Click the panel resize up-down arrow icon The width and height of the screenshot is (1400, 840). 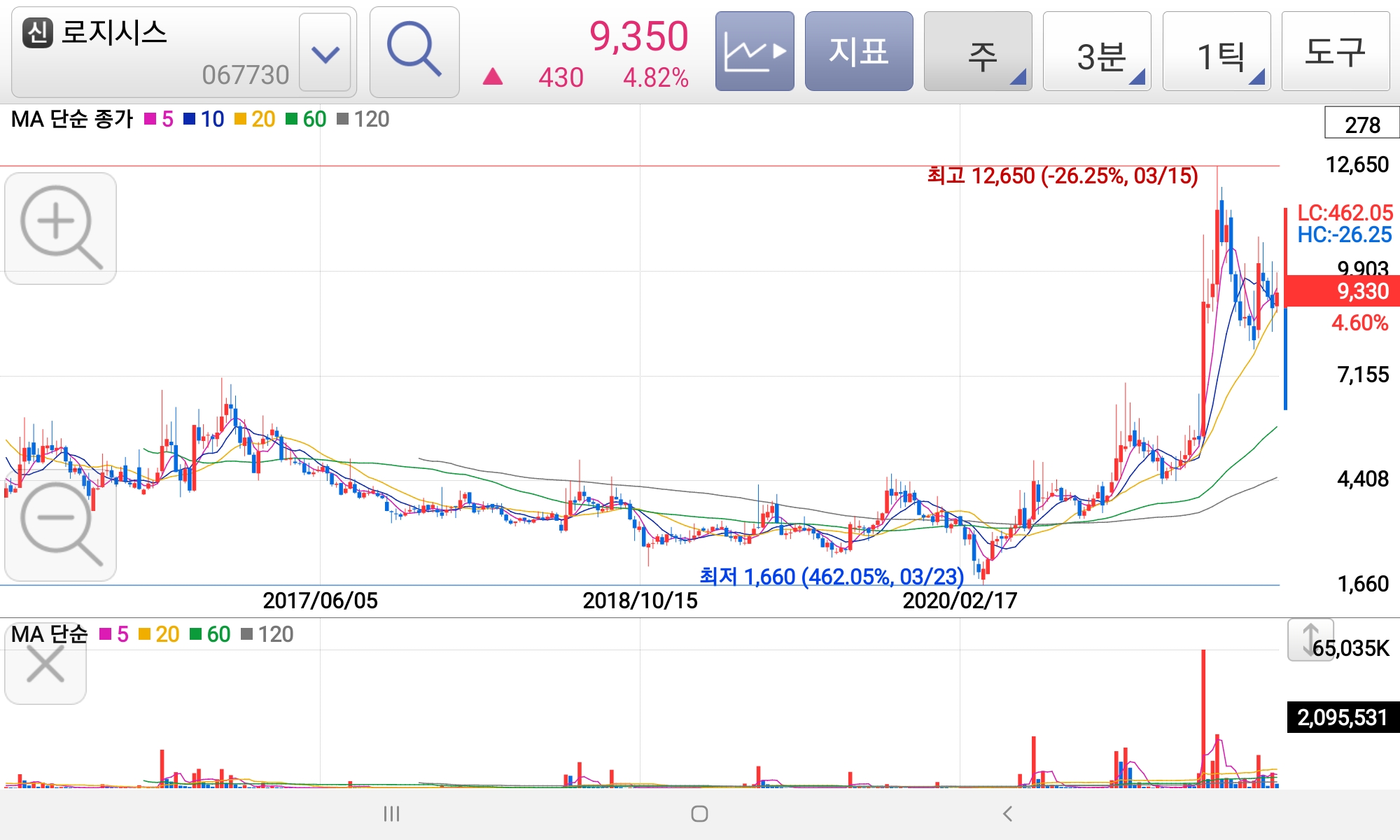coord(1310,639)
